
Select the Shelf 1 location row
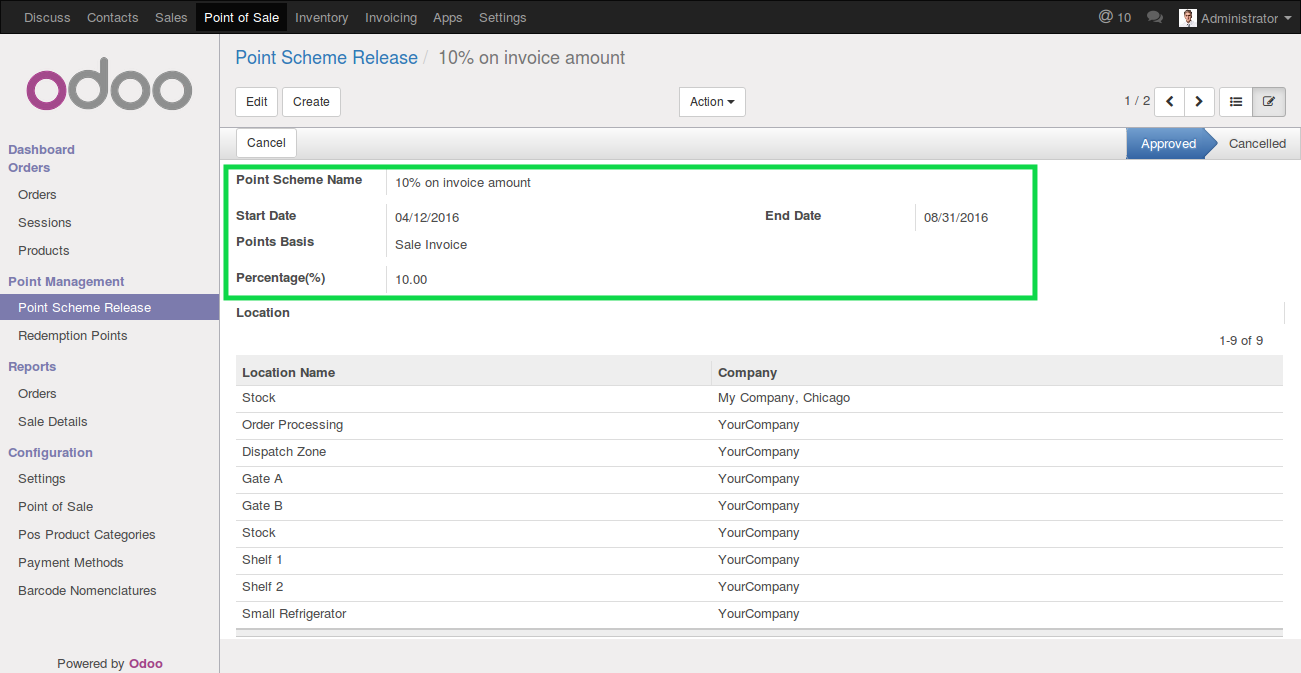(759, 560)
